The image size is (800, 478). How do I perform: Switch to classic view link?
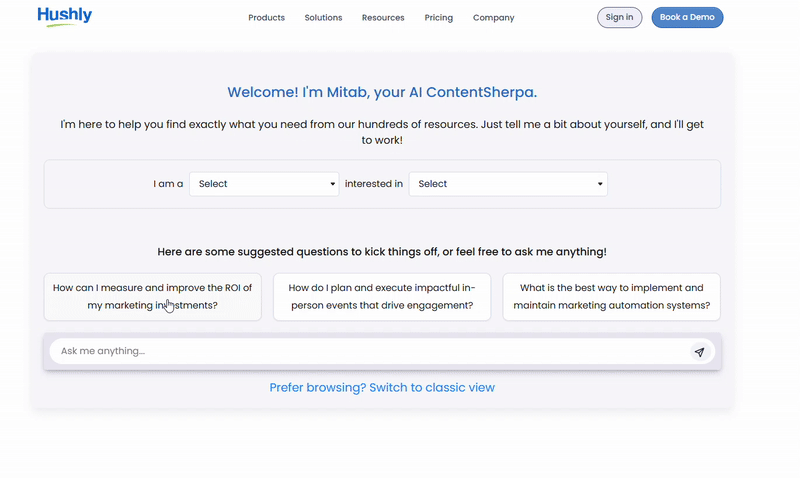tap(382, 388)
